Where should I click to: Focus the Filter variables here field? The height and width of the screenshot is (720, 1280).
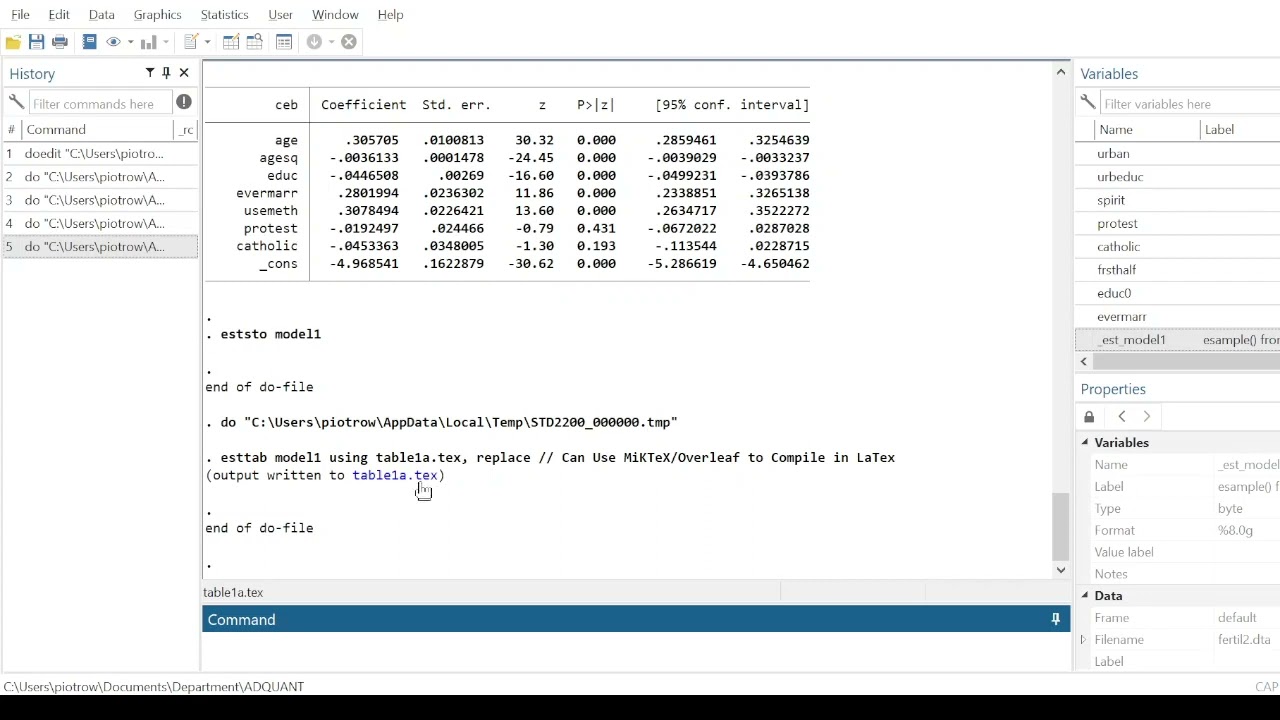(x=1189, y=103)
